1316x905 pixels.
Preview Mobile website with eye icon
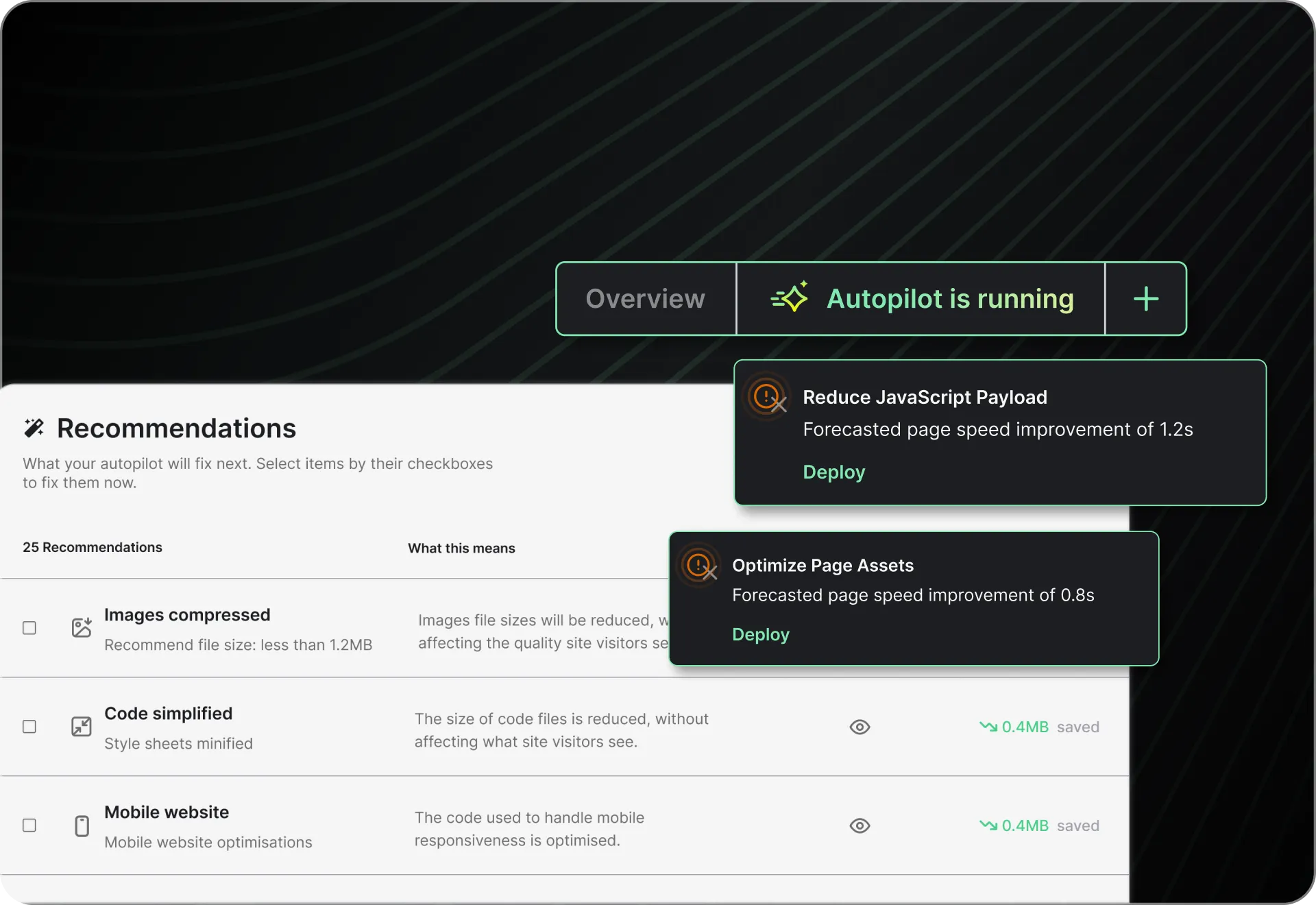pos(860,825)
